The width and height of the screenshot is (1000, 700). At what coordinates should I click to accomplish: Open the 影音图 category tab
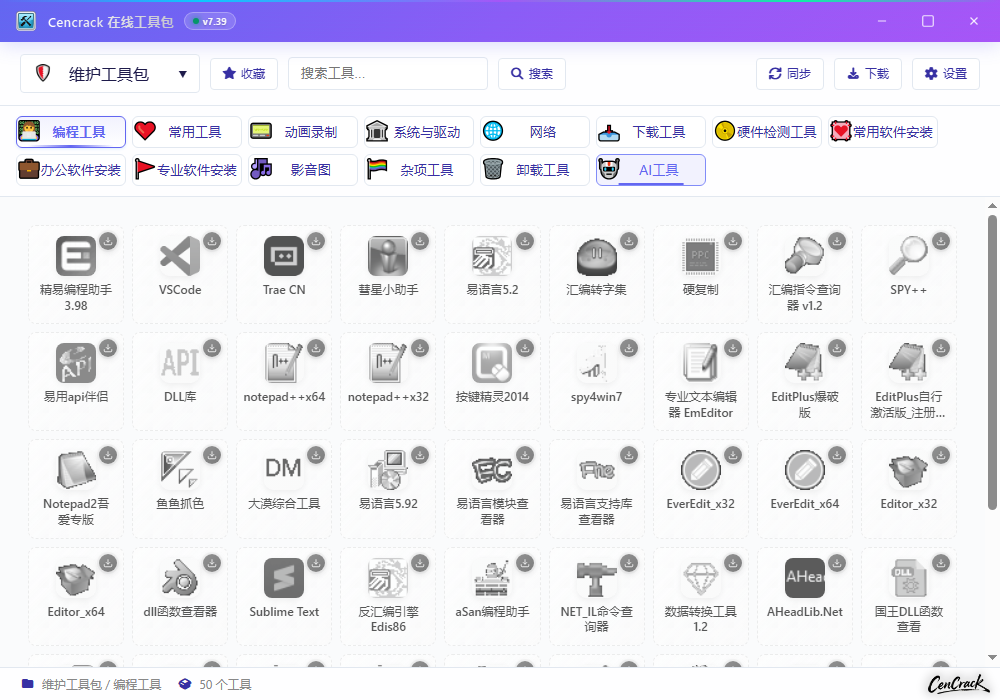click(x=303, y=170)
